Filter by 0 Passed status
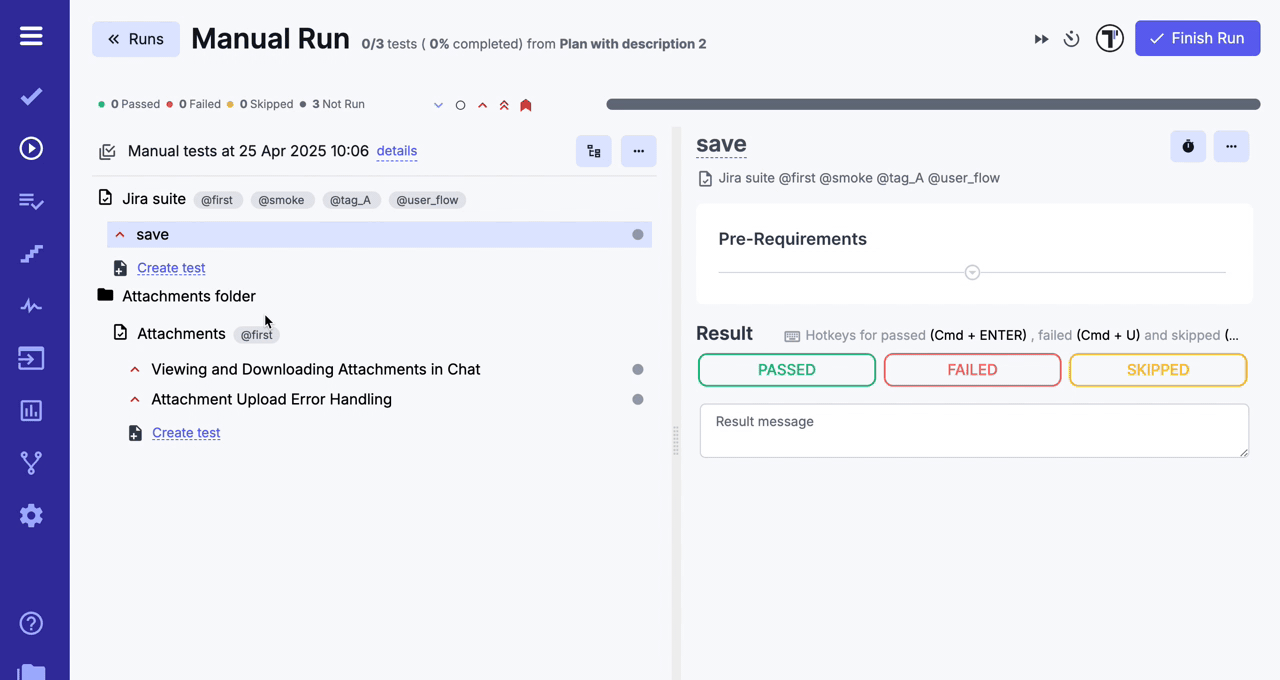The image size is (1280, 680). (x=129, y=104)
